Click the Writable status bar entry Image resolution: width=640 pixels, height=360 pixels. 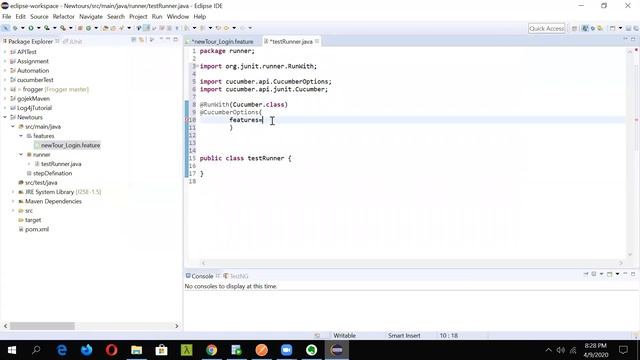click(344, 336)
